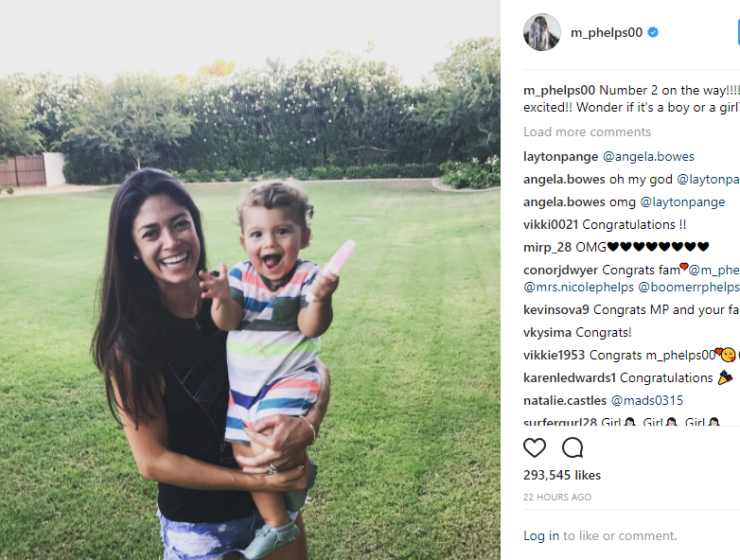This screenshot has width=740, height=560.
Task: Open m_phelps00 profile picture avatar
Action: pos(542,32)
